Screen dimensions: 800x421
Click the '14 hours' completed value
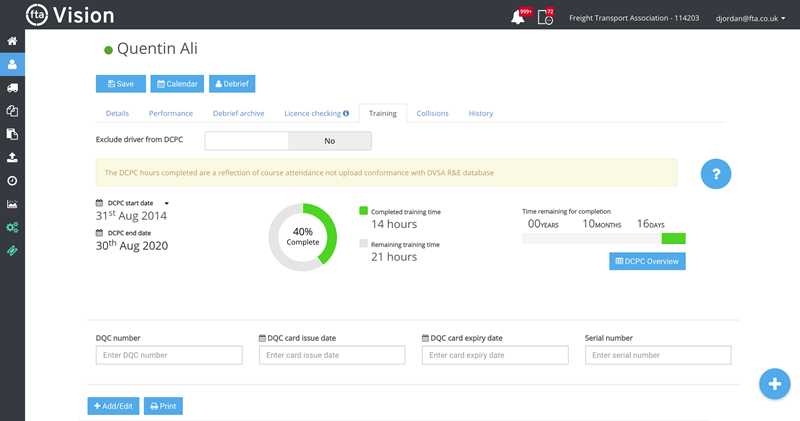(394, 224)
